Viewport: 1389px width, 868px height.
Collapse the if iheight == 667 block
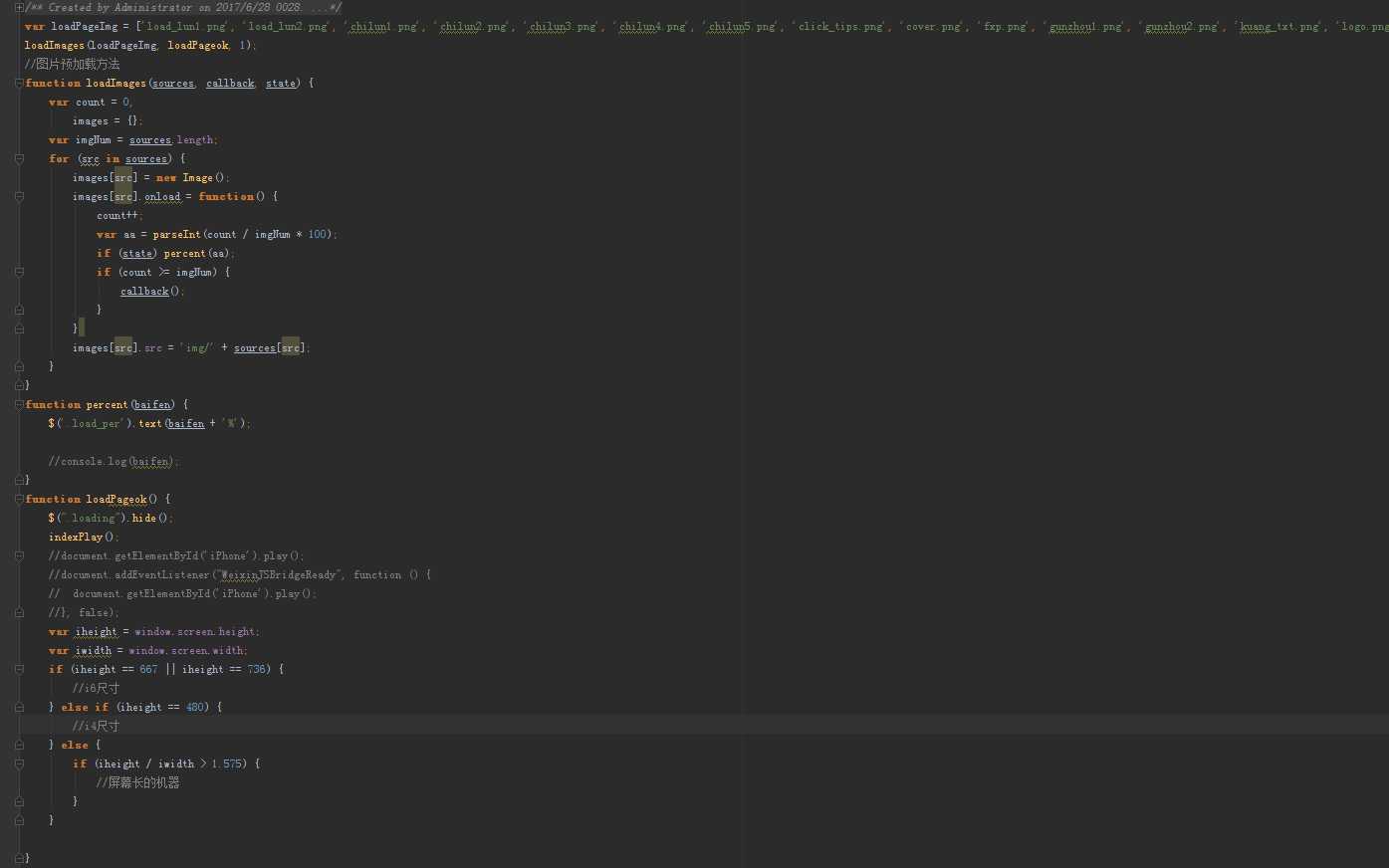[x=19, y=669]
